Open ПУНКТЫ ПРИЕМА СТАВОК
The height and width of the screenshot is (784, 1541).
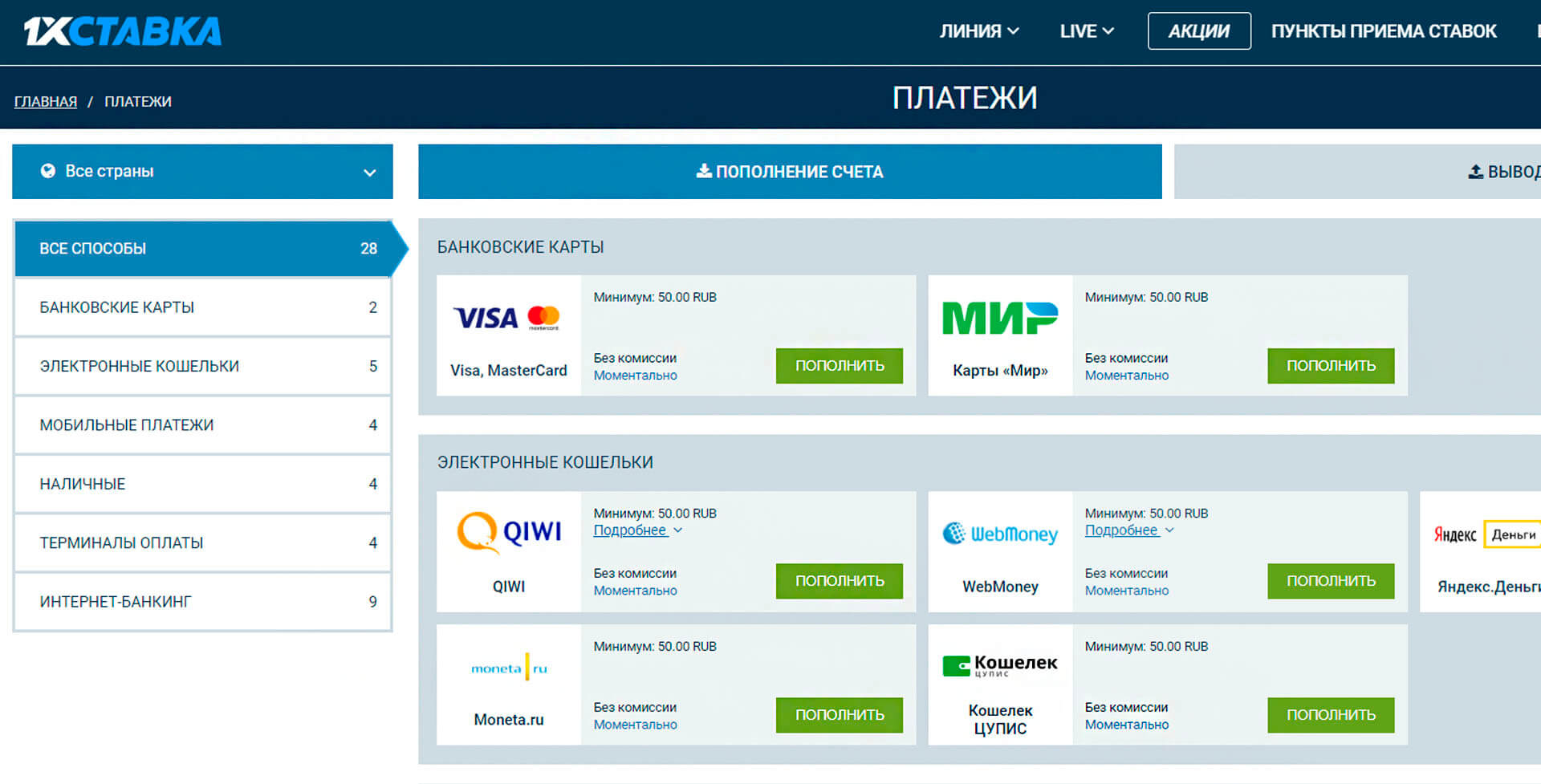click(1384, 31)
